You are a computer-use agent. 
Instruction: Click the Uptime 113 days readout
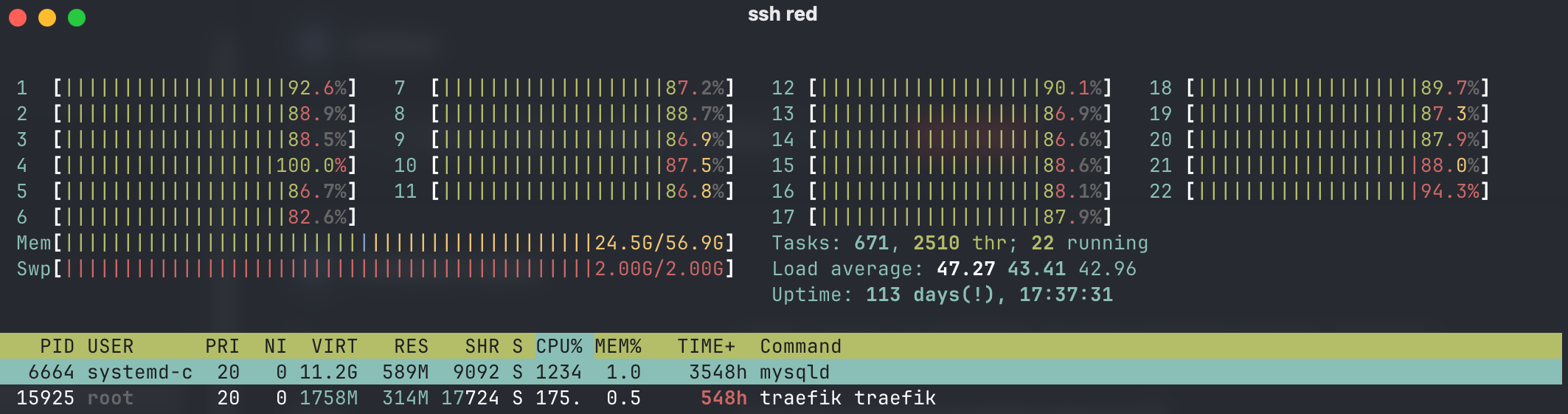(x=942, y=294)
